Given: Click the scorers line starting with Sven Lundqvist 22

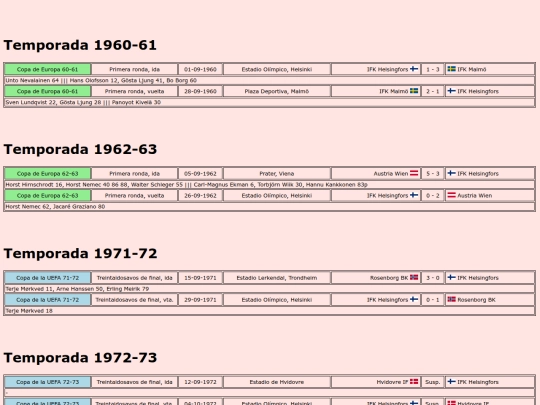Looking at the screenshot, I should pyautogui.click(x=270, y=102).
